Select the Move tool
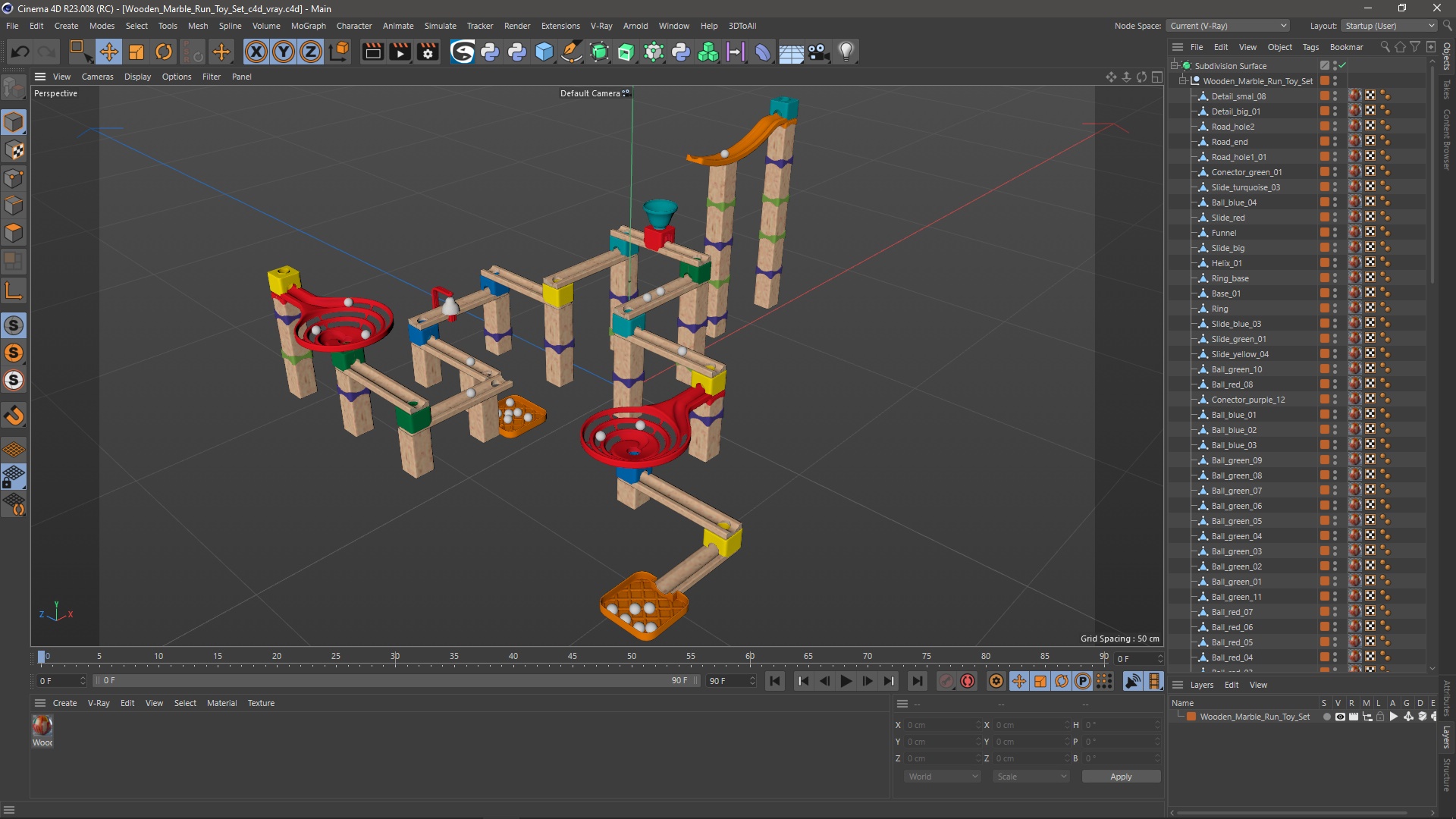The width and height of the screenshot is (1456, 819). [x=108, y=52]
